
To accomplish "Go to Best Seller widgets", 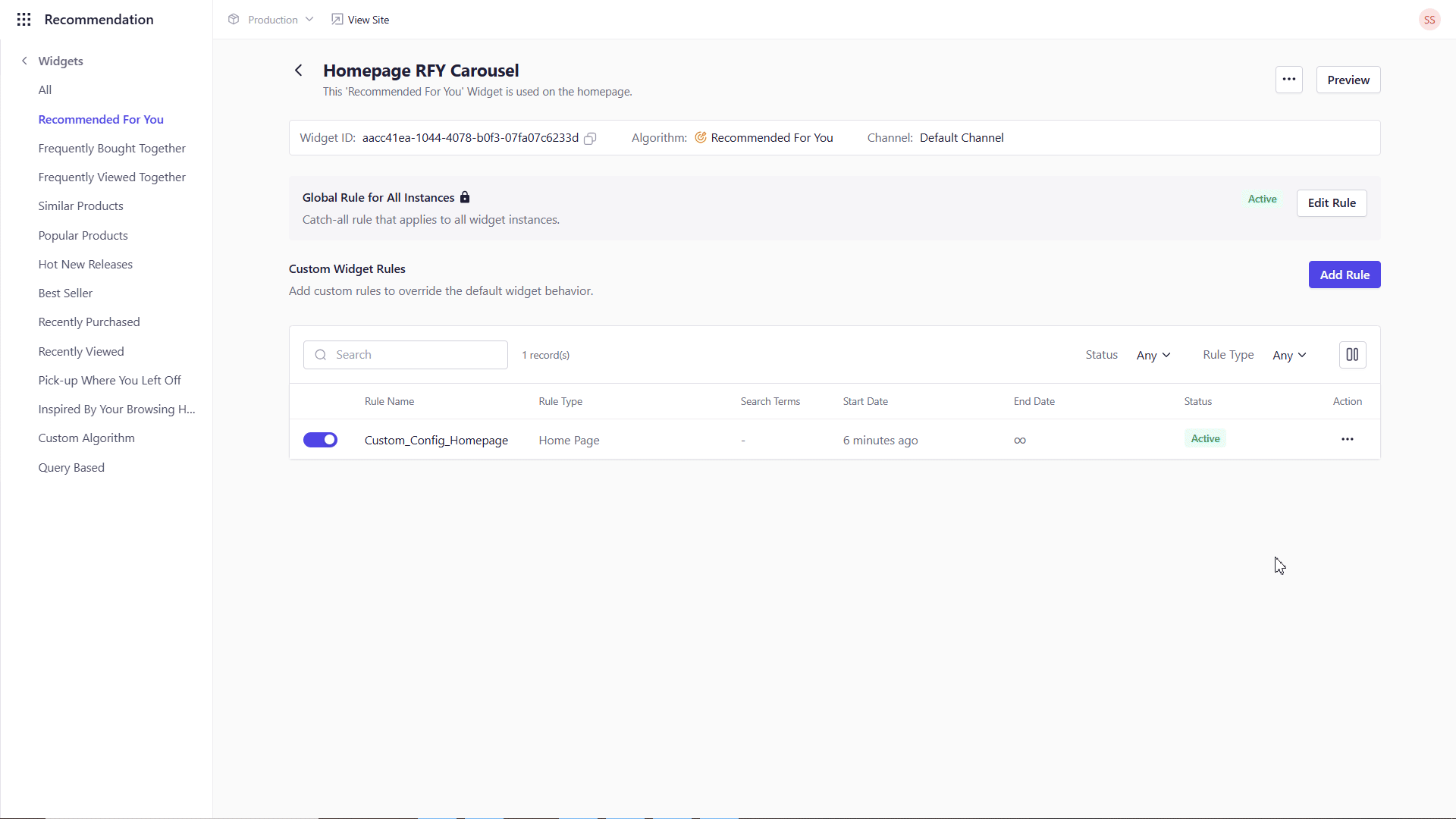I will (65, 293).
